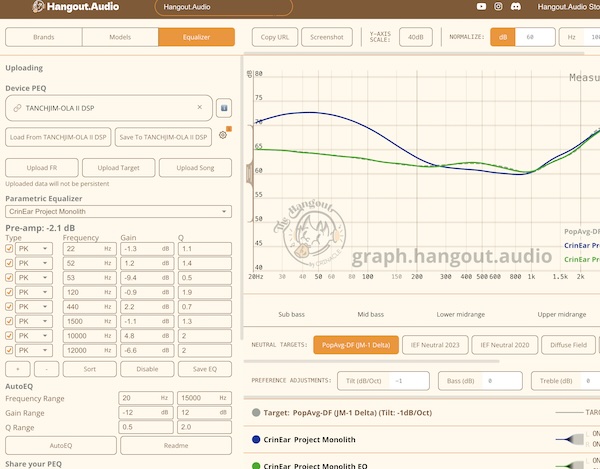
Task: Open the PK type dropdown of 1500 Hz filter
Action: [x=34, y=321]
